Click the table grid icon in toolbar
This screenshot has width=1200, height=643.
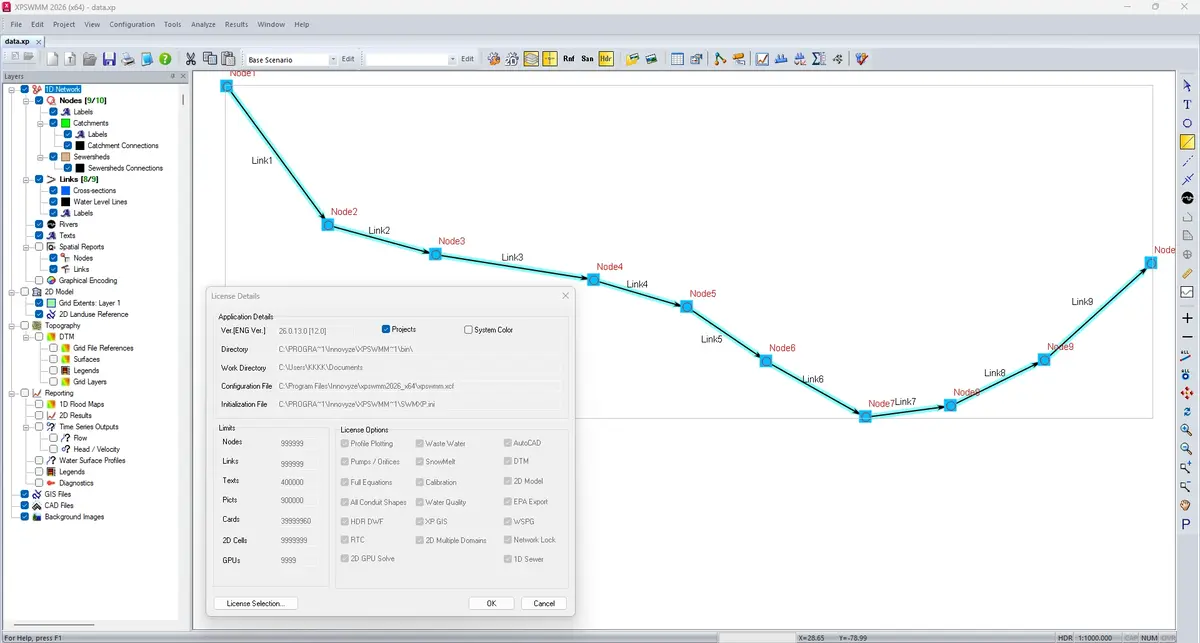(678, 59)
